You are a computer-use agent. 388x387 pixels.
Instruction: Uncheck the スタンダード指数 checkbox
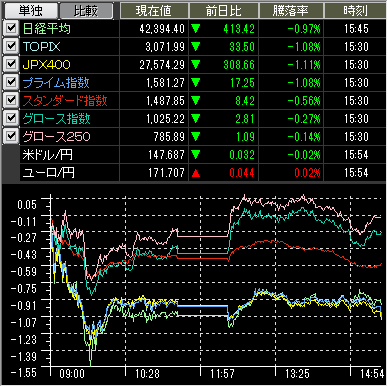[11, 100]
